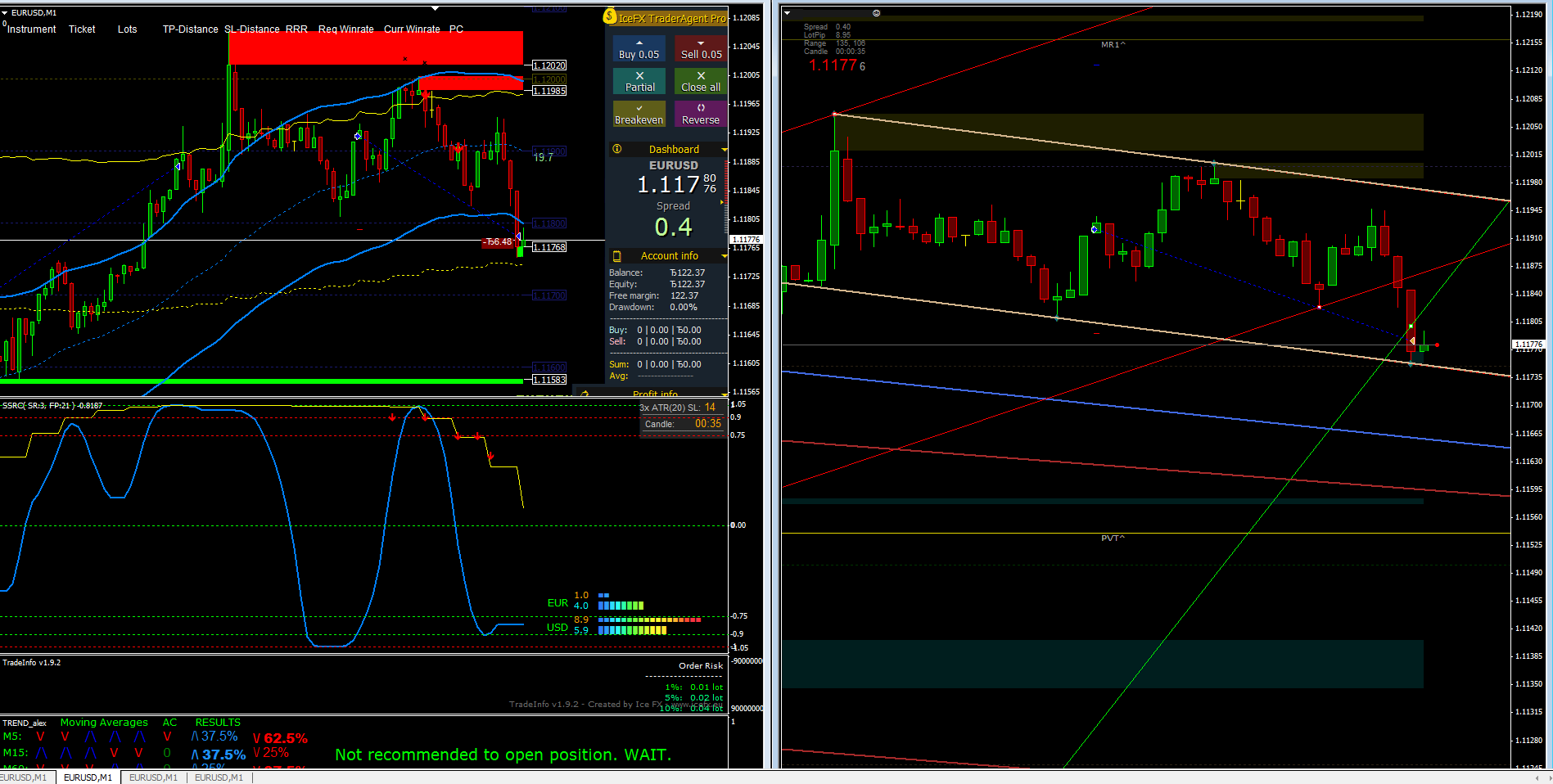This screenshot has height=784, width=1553.
Task: Click the PVT^ pivot label
Action: coord(1113,538)
